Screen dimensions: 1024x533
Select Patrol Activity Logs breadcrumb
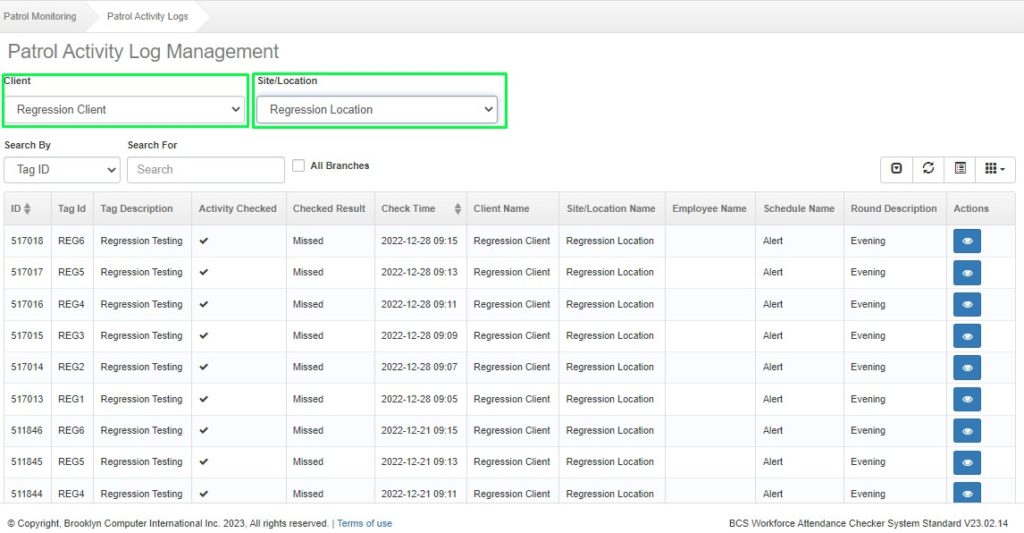147,16
